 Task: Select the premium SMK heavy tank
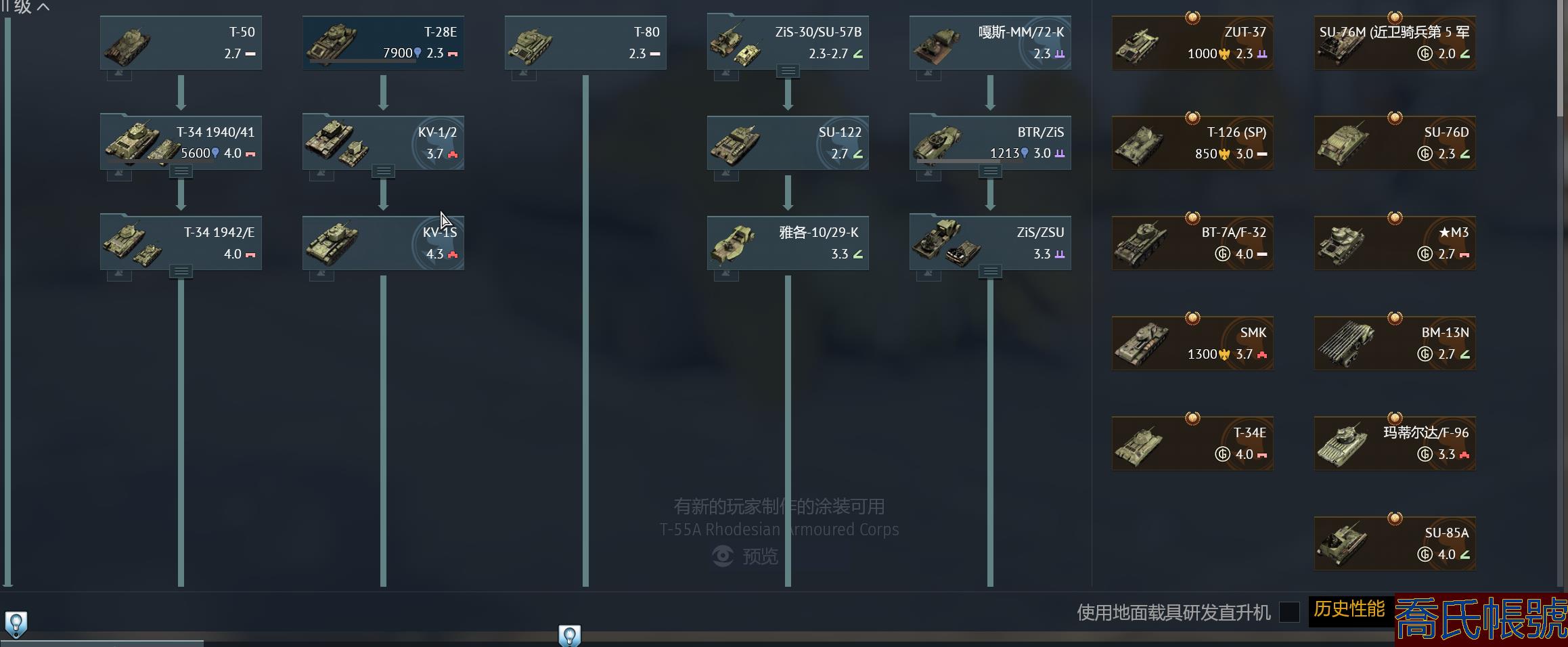coord(1192,343)
